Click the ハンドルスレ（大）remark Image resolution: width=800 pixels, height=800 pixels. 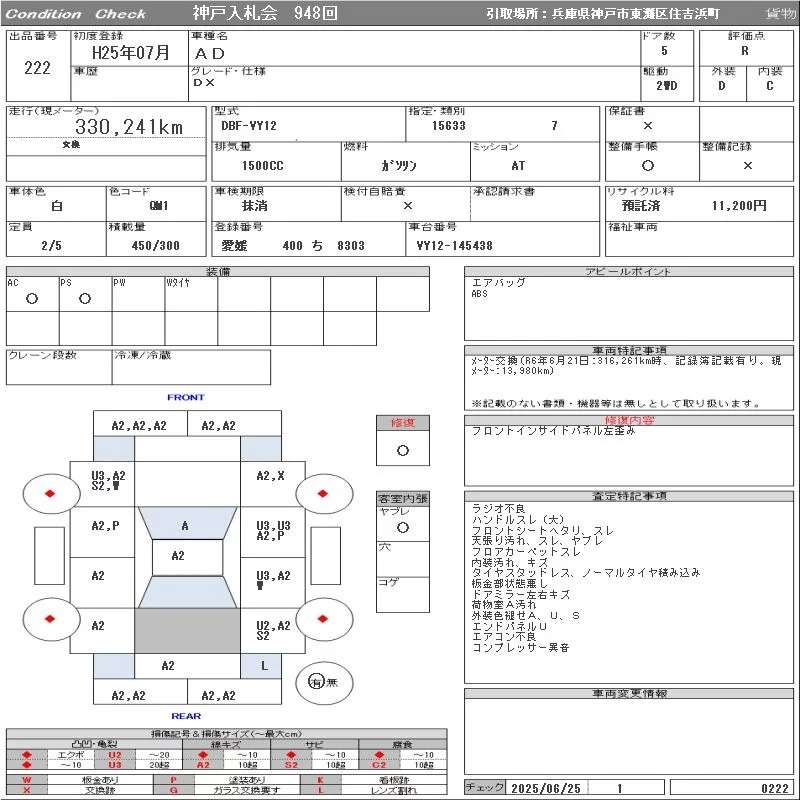click(x=518, y=519)
